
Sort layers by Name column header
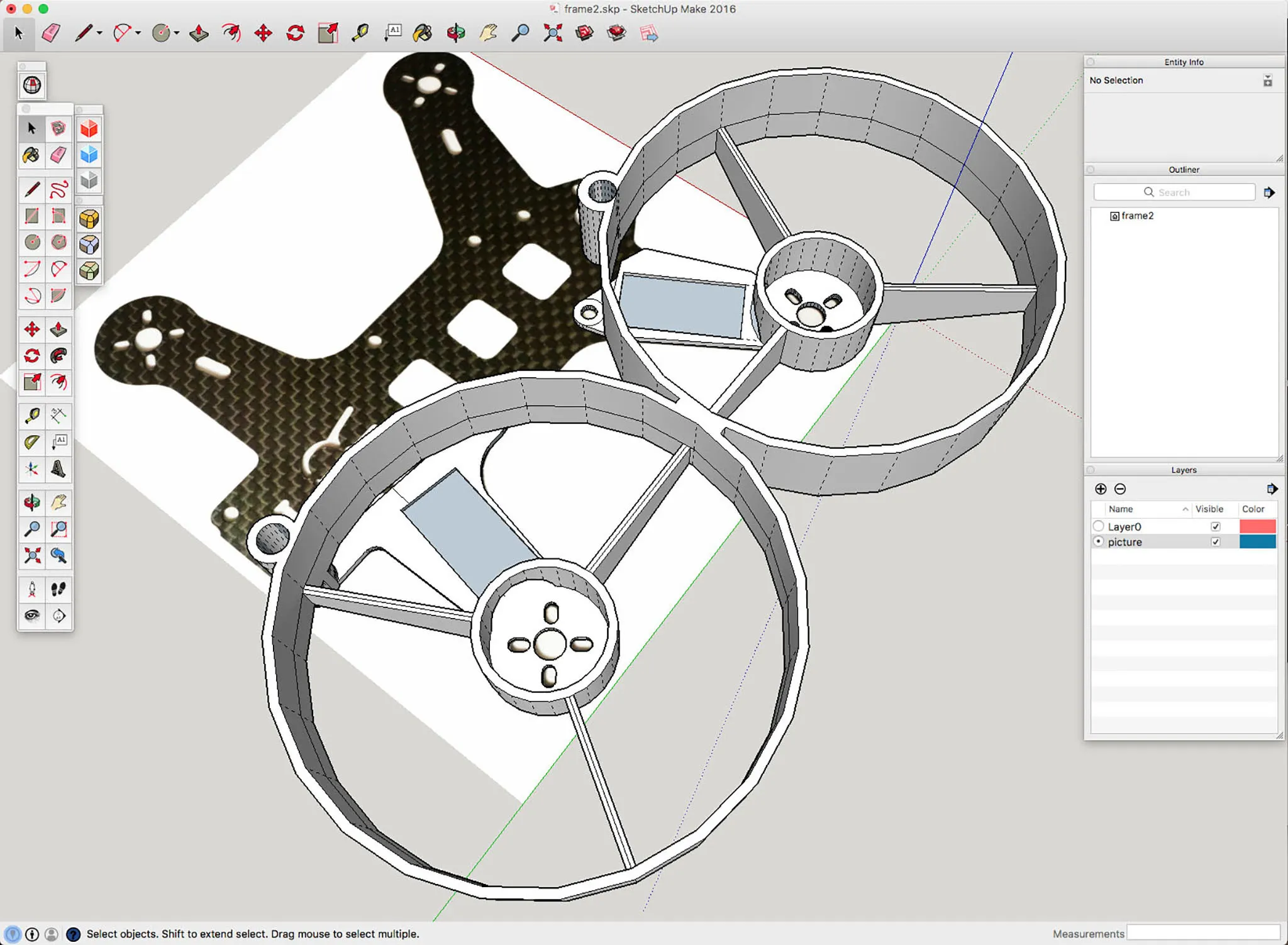click(x=1121, y=509)
